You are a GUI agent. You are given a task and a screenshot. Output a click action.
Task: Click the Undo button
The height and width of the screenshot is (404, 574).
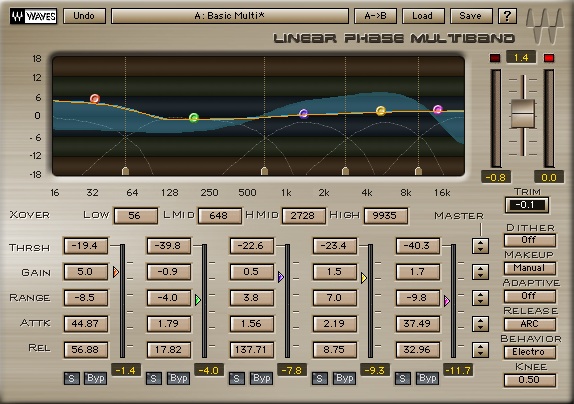tap(84, 16)
